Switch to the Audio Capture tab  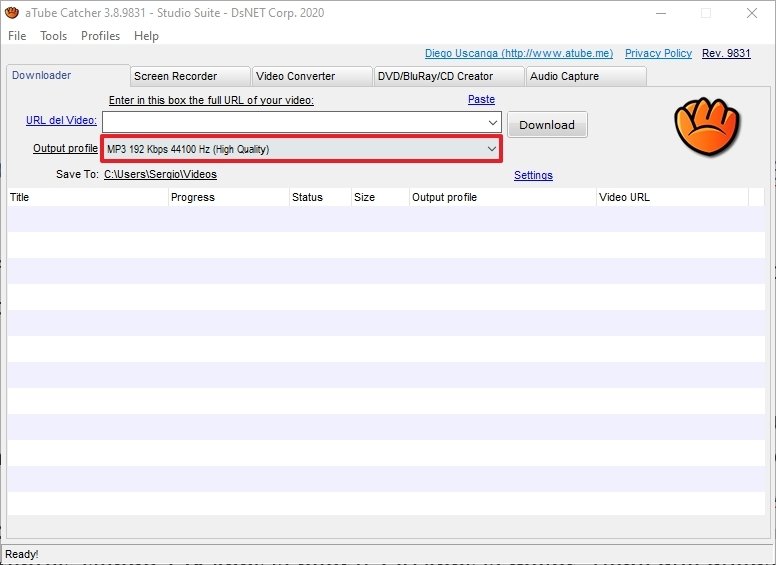coord(586,76)
